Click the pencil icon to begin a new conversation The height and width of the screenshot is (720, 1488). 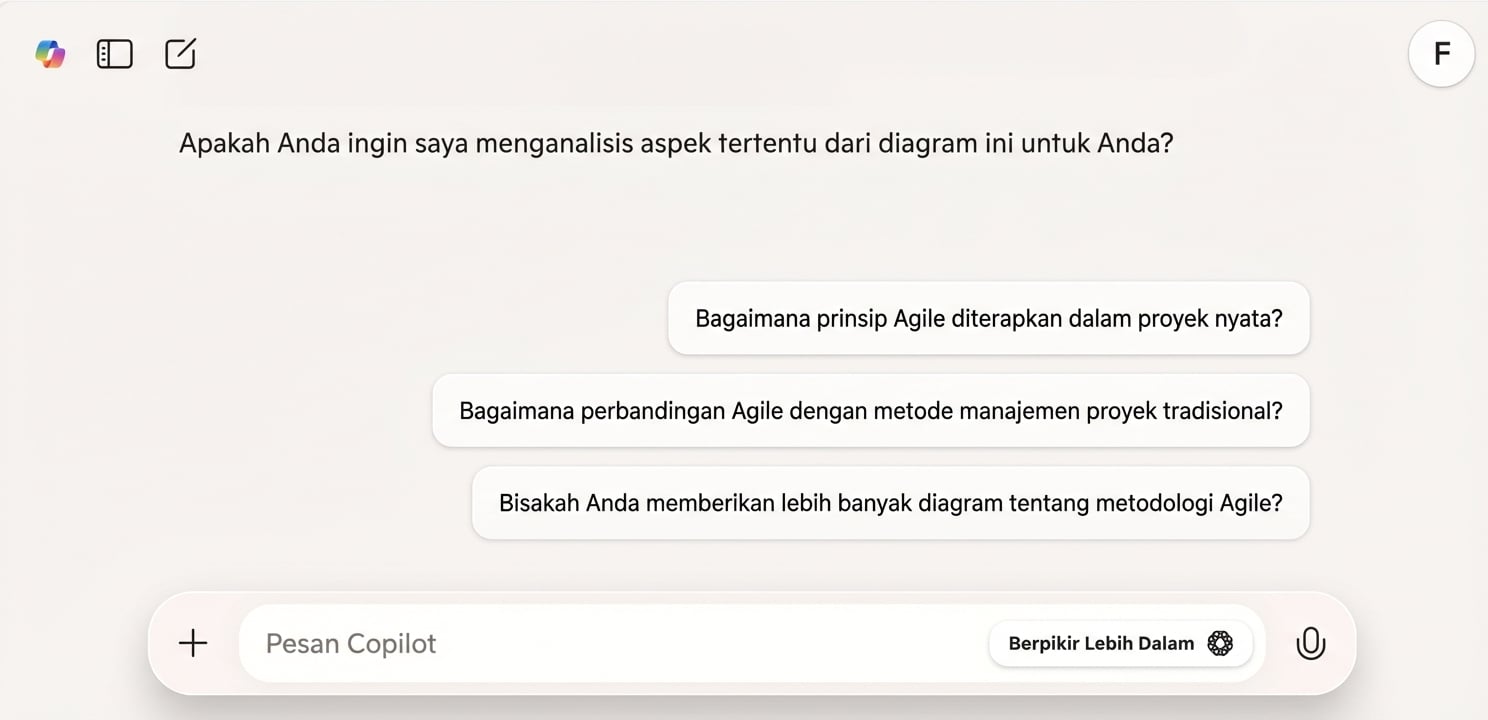pyautogui.click(x=179, y=54)
